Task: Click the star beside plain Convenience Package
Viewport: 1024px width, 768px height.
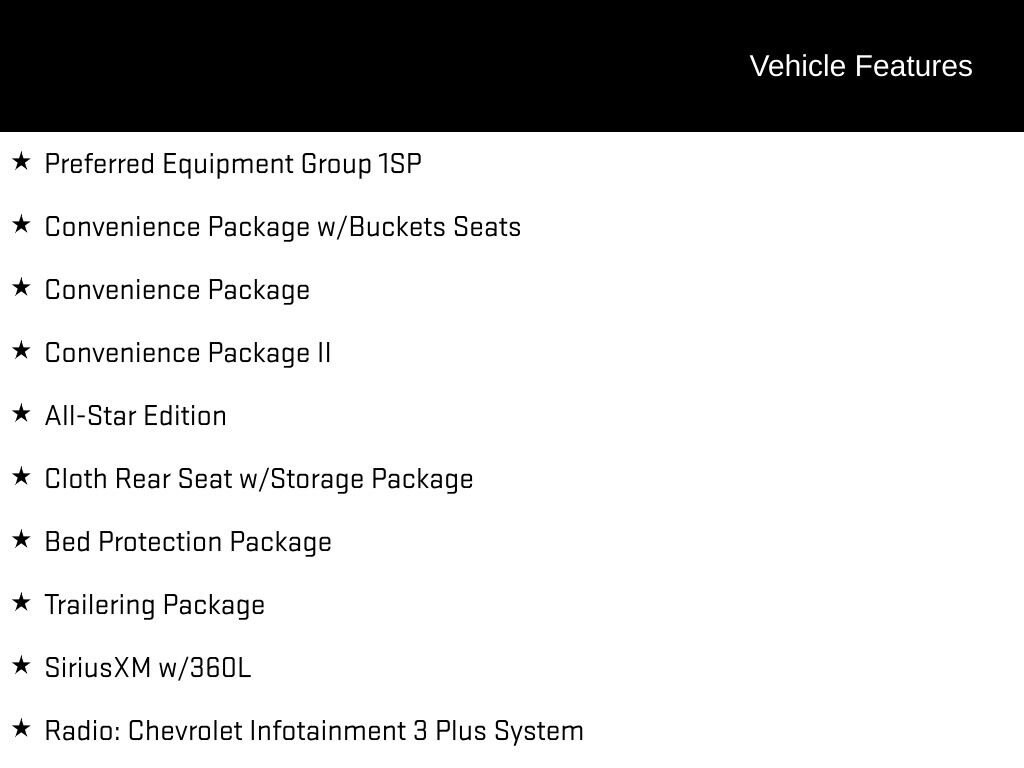Action: [21, 287]
